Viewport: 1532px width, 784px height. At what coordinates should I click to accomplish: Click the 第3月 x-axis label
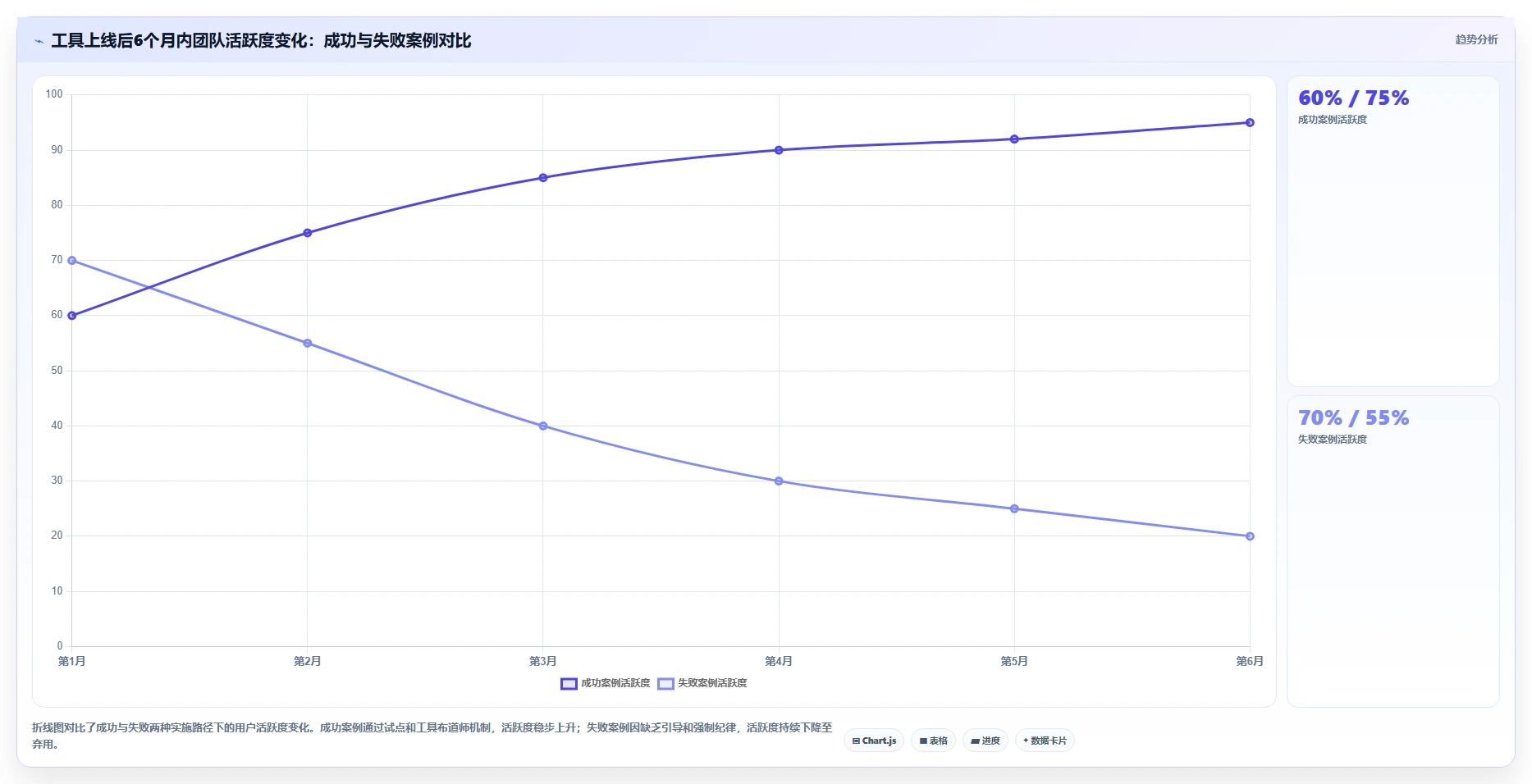pos(543,661)
